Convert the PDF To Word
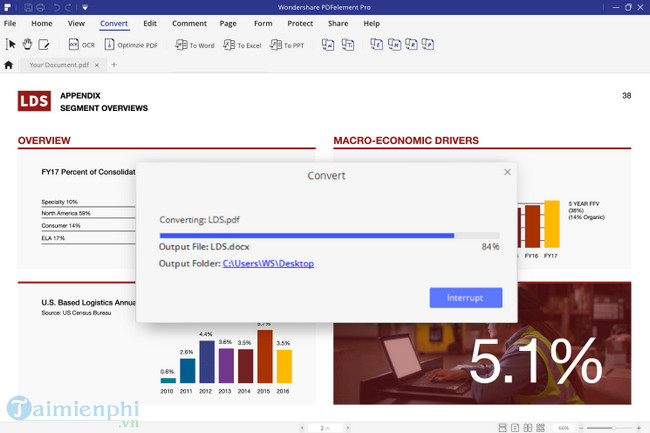This screenshot has height=433, width=650. (195, 45)
